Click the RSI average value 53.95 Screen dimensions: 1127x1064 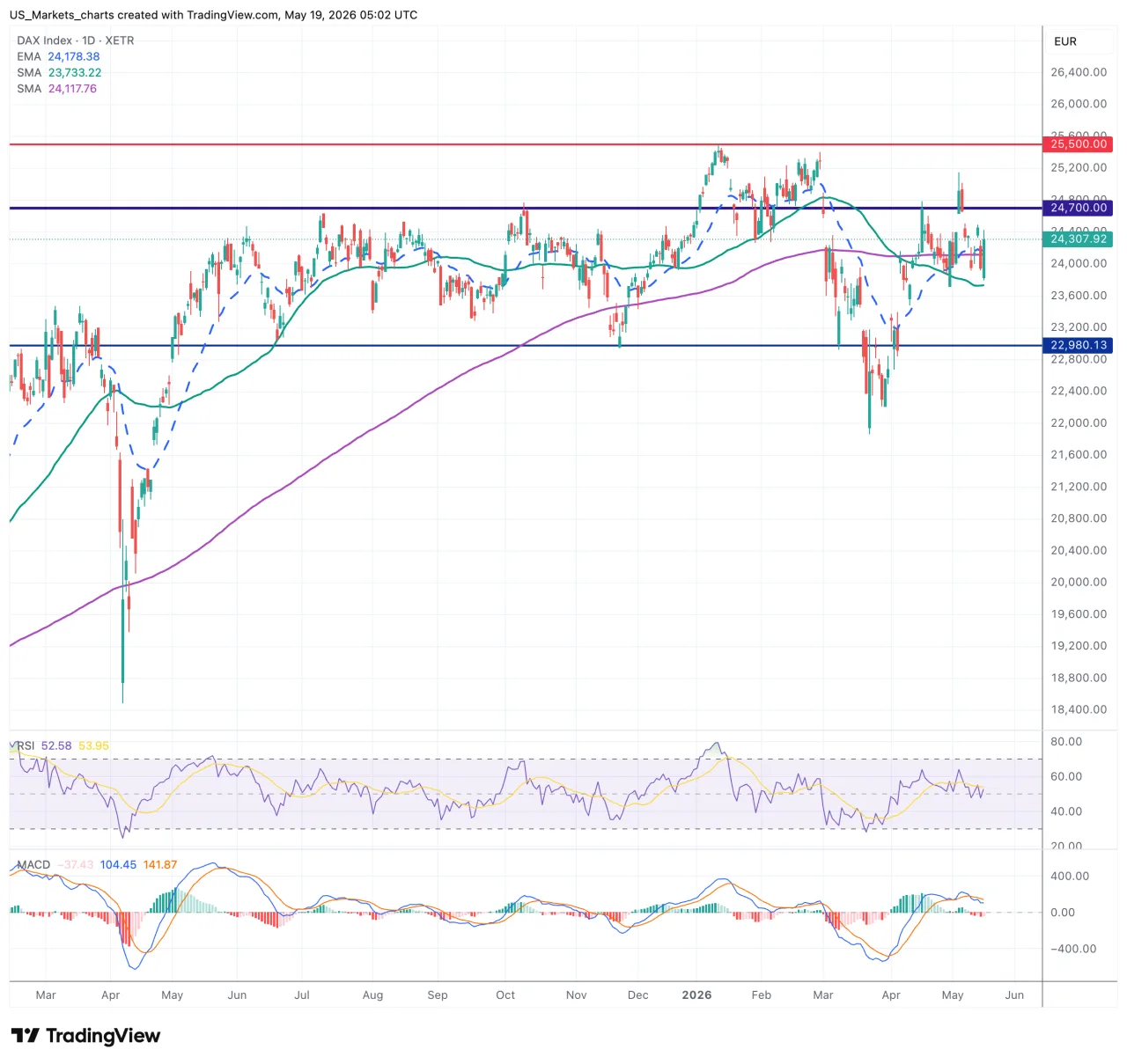[94, 745]
